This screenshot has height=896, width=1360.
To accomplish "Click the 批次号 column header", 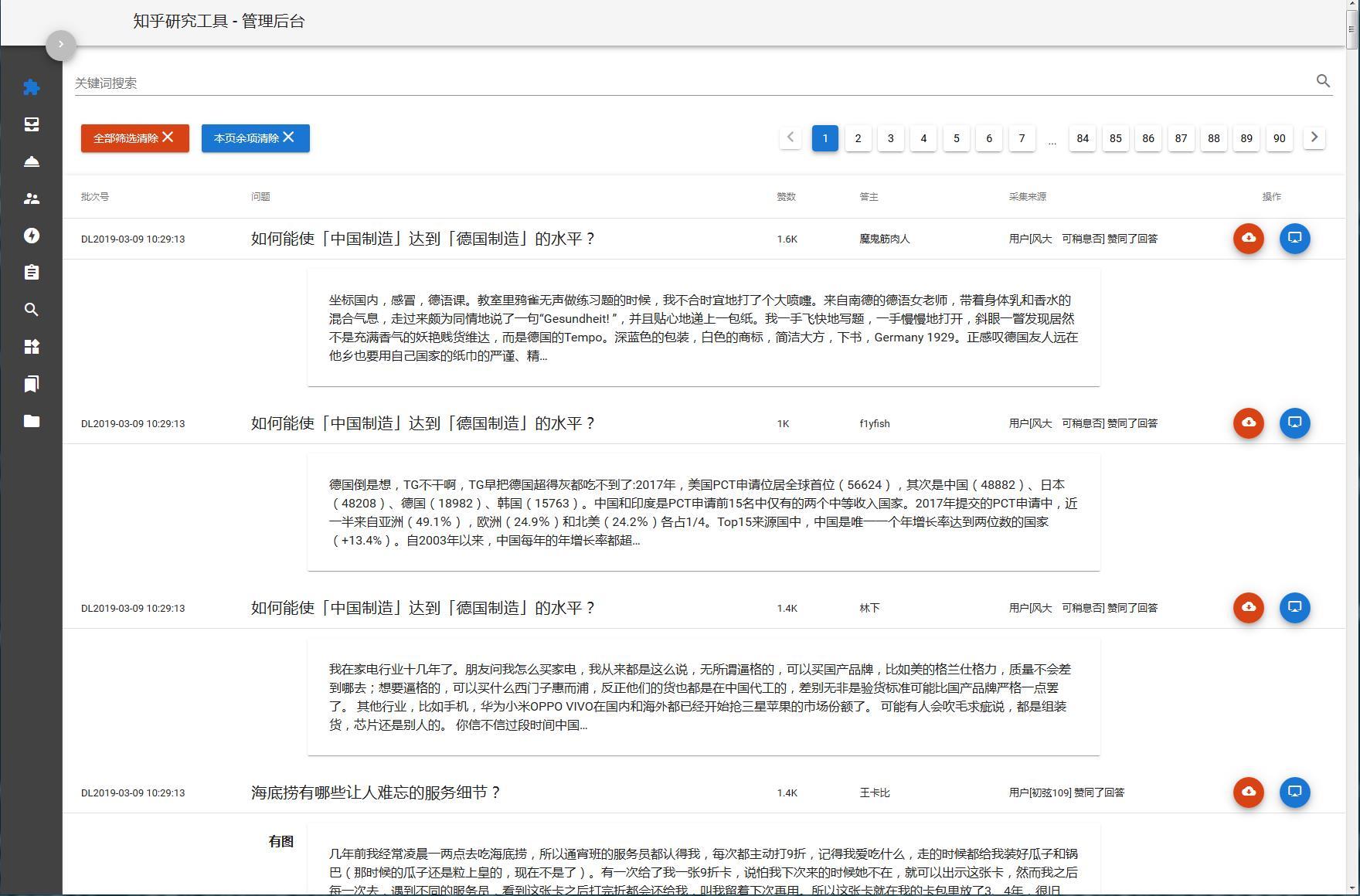I will click(95, 197).
